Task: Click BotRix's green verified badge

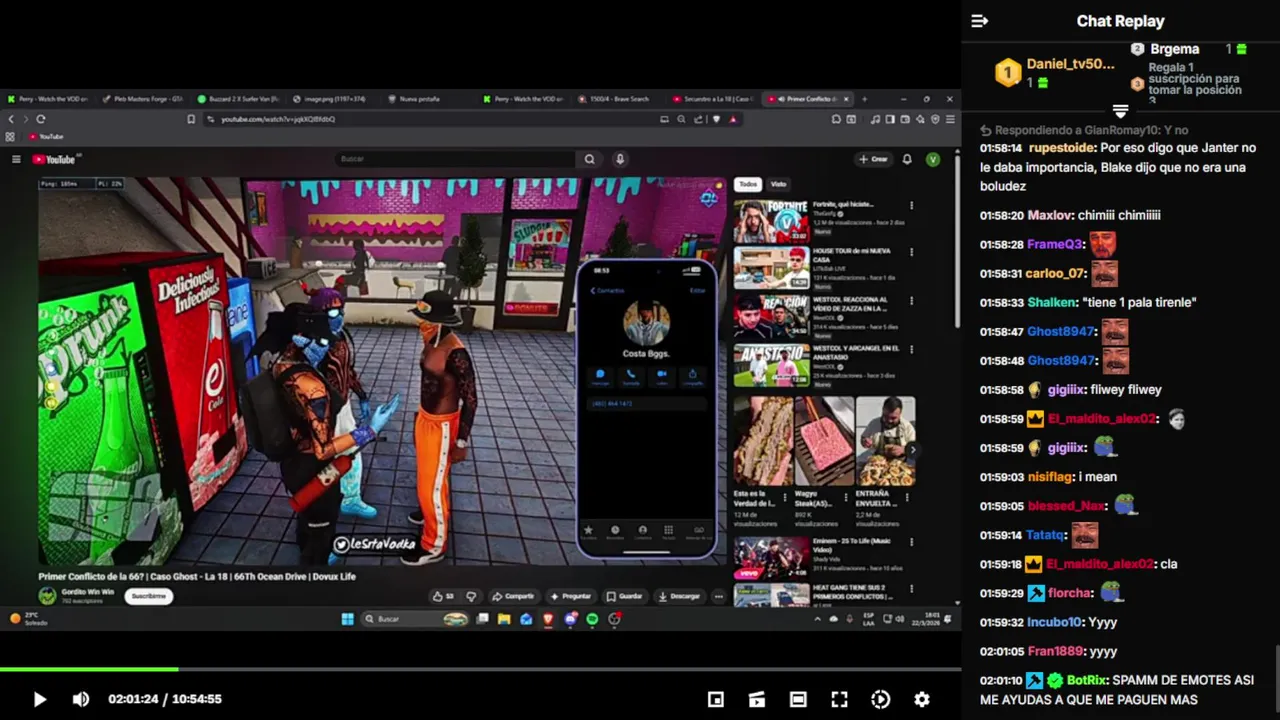Action: (x=1055, y=680)
